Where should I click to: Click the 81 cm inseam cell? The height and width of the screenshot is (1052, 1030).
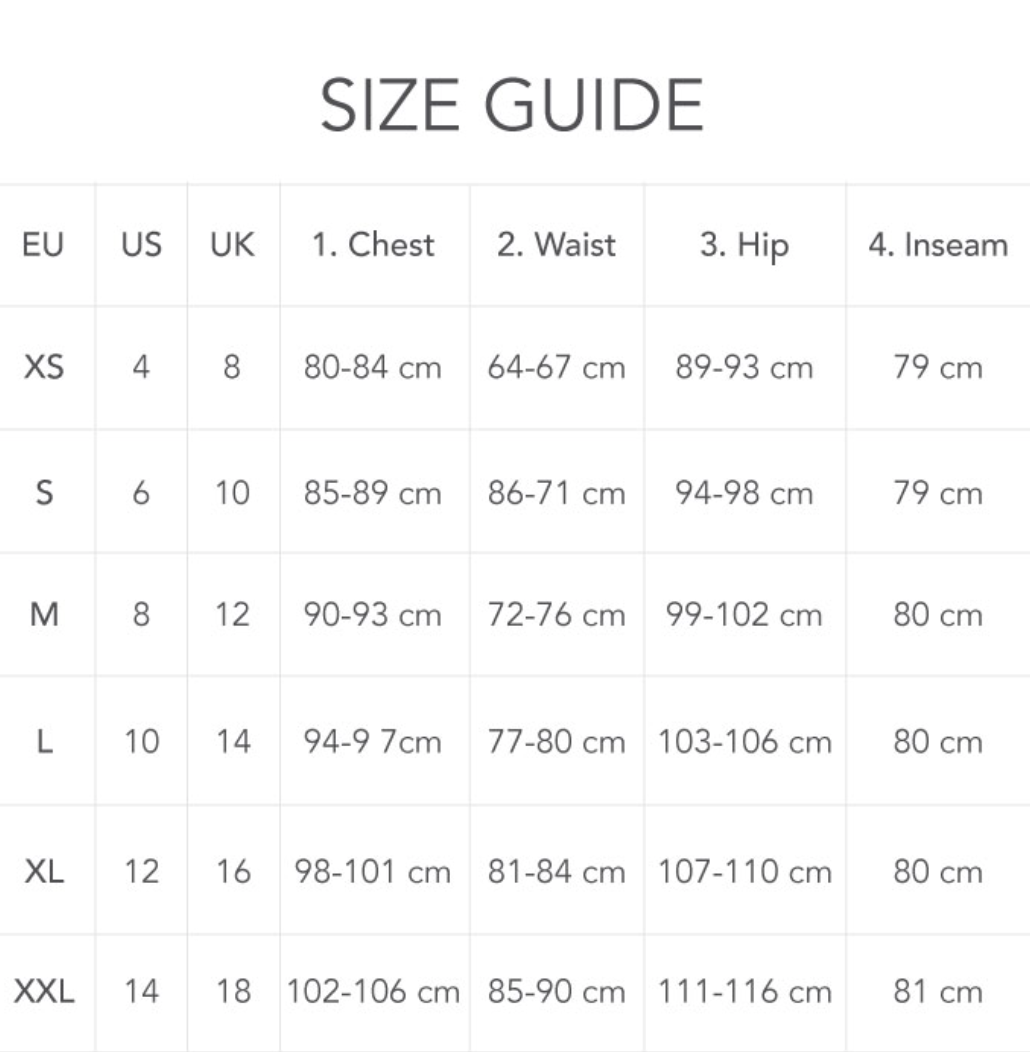(x=938, y=991)
